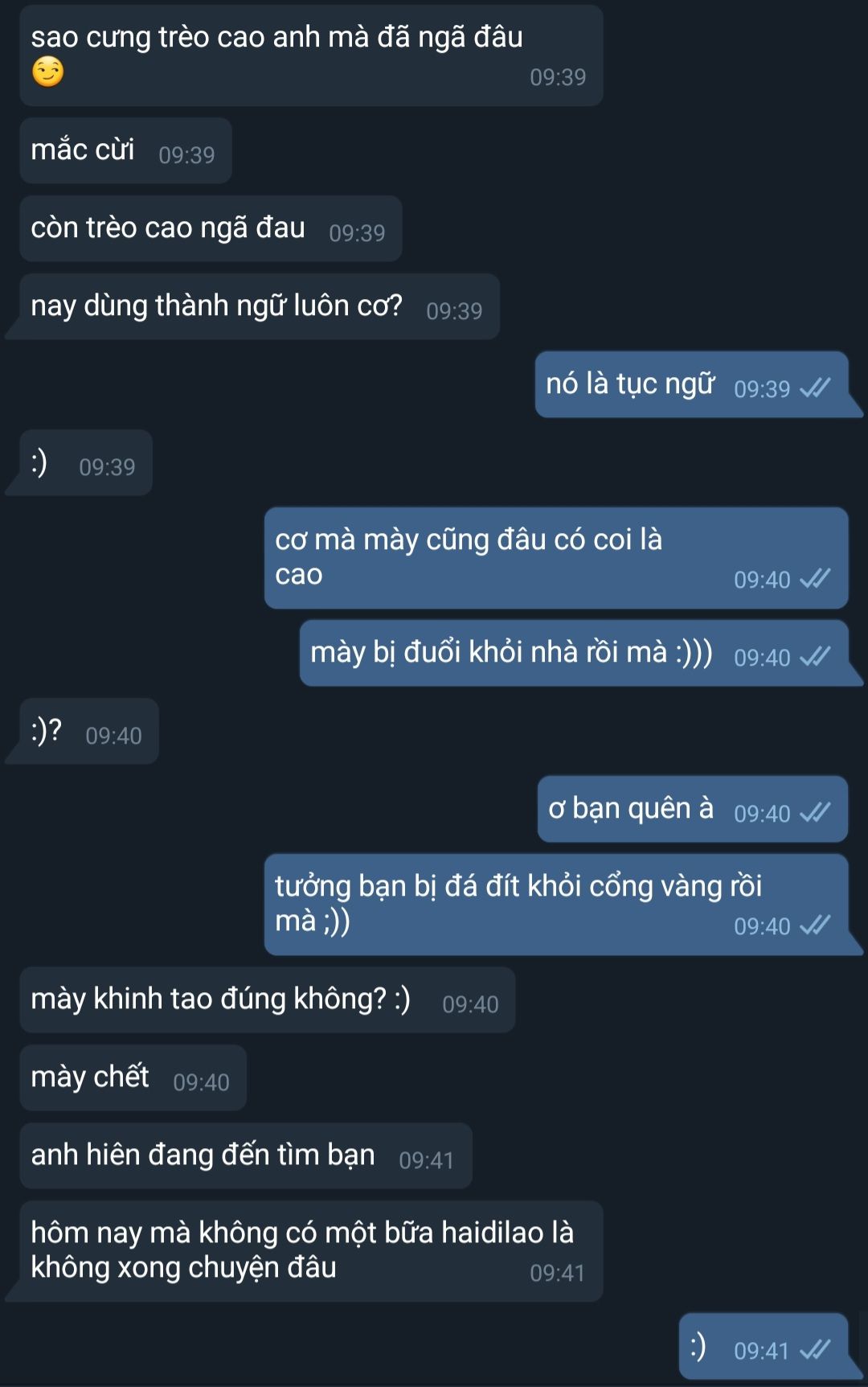This screenshot has height=1387, width=868.
Task: Tap message "nay dùng thành ngữ luôn cơ?"
Action: 260,306
